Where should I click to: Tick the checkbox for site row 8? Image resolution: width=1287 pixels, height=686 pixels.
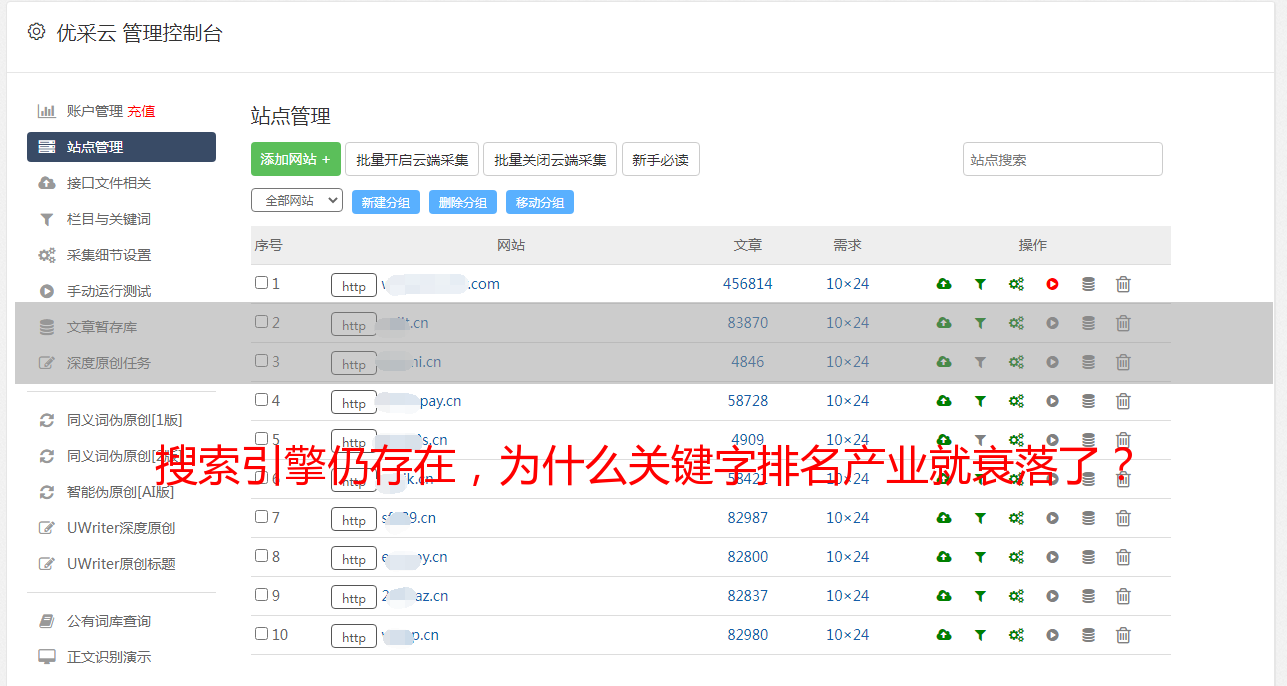261,556
